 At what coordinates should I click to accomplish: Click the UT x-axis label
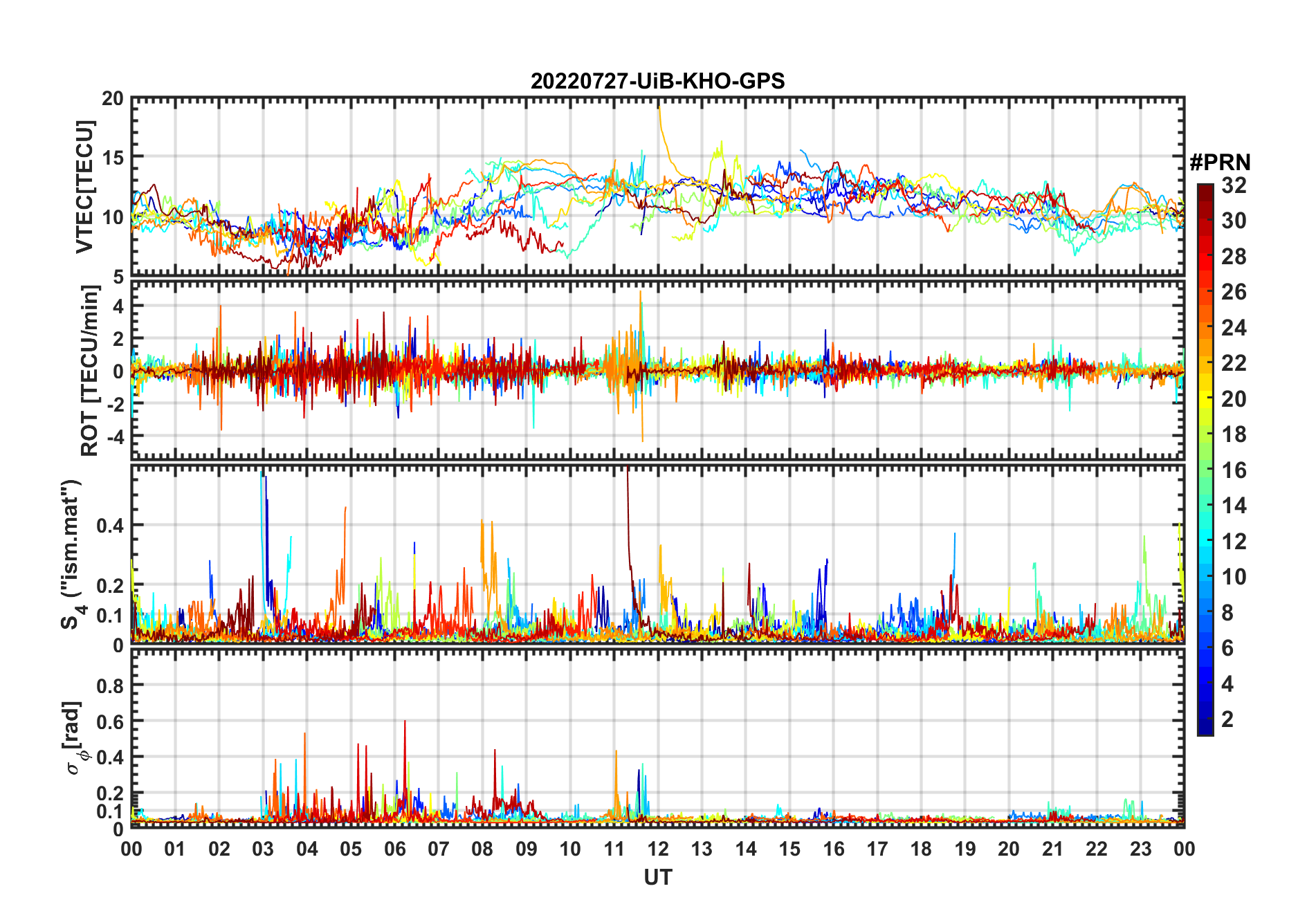point(657,877)
